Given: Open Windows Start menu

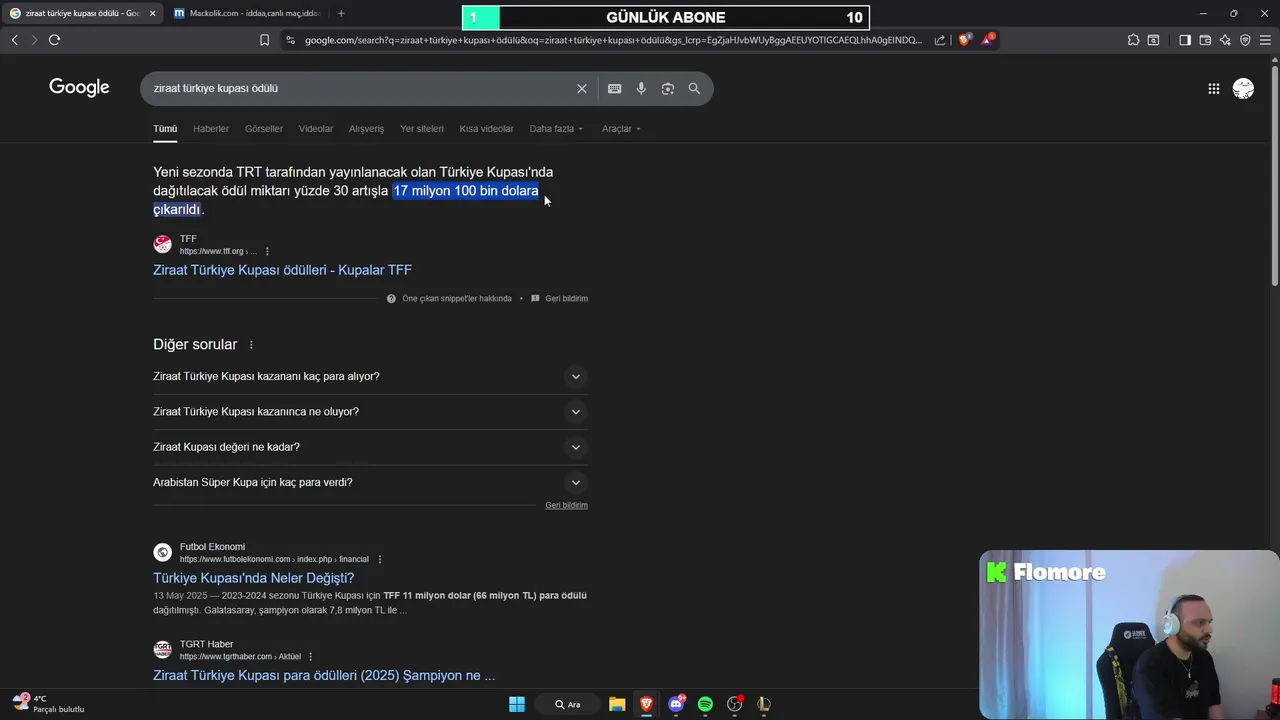Looking at the screenshot, I should (x=517, y=704).
